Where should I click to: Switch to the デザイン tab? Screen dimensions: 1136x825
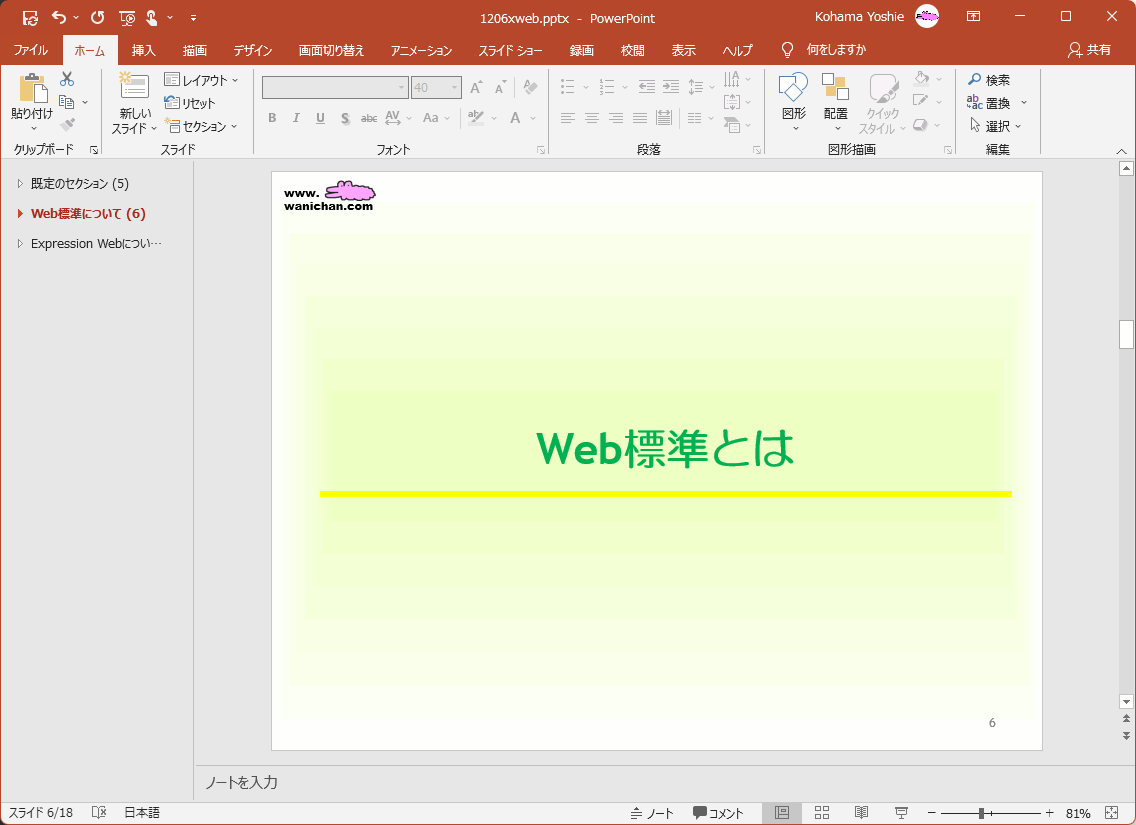(x=252, y=50)
